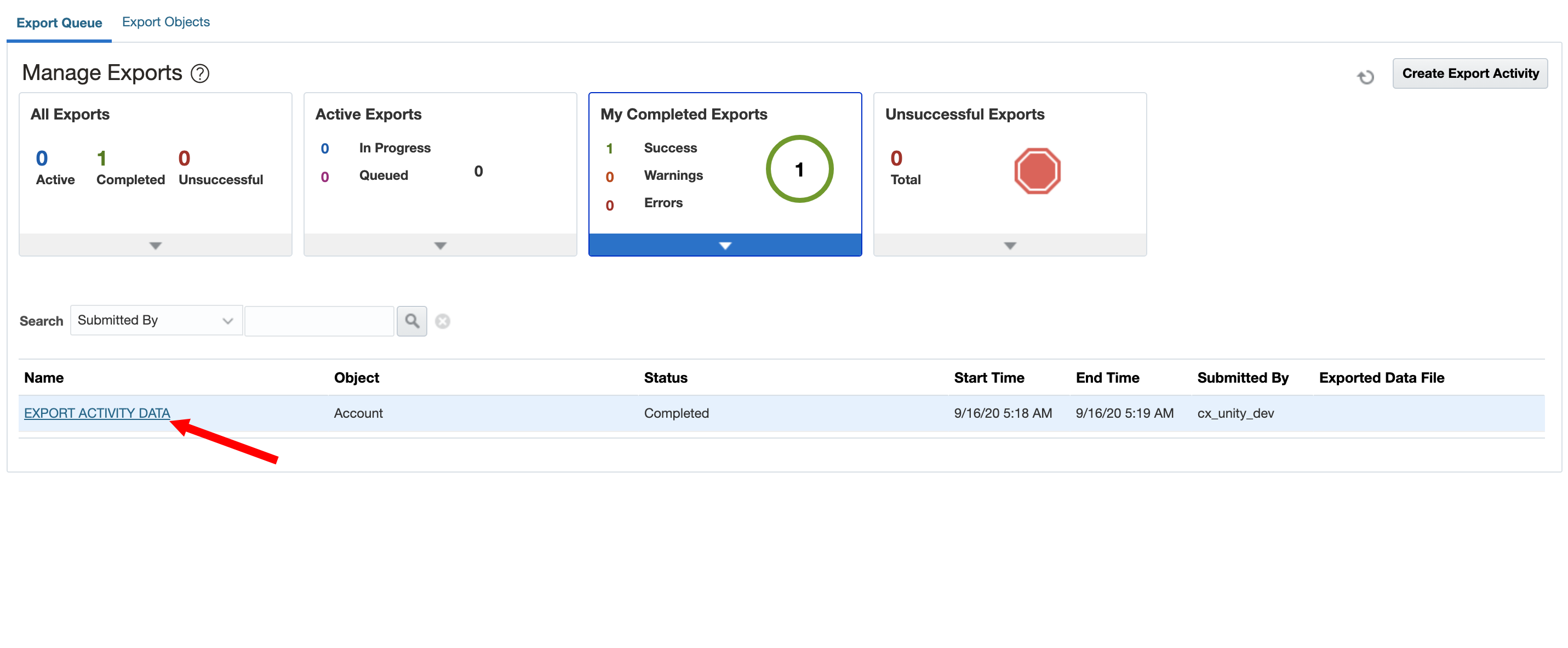Expand the All Exports tile arrow
Image resolution: width=1568 pixels, height=648 pixels.
[x=155, y=246]
